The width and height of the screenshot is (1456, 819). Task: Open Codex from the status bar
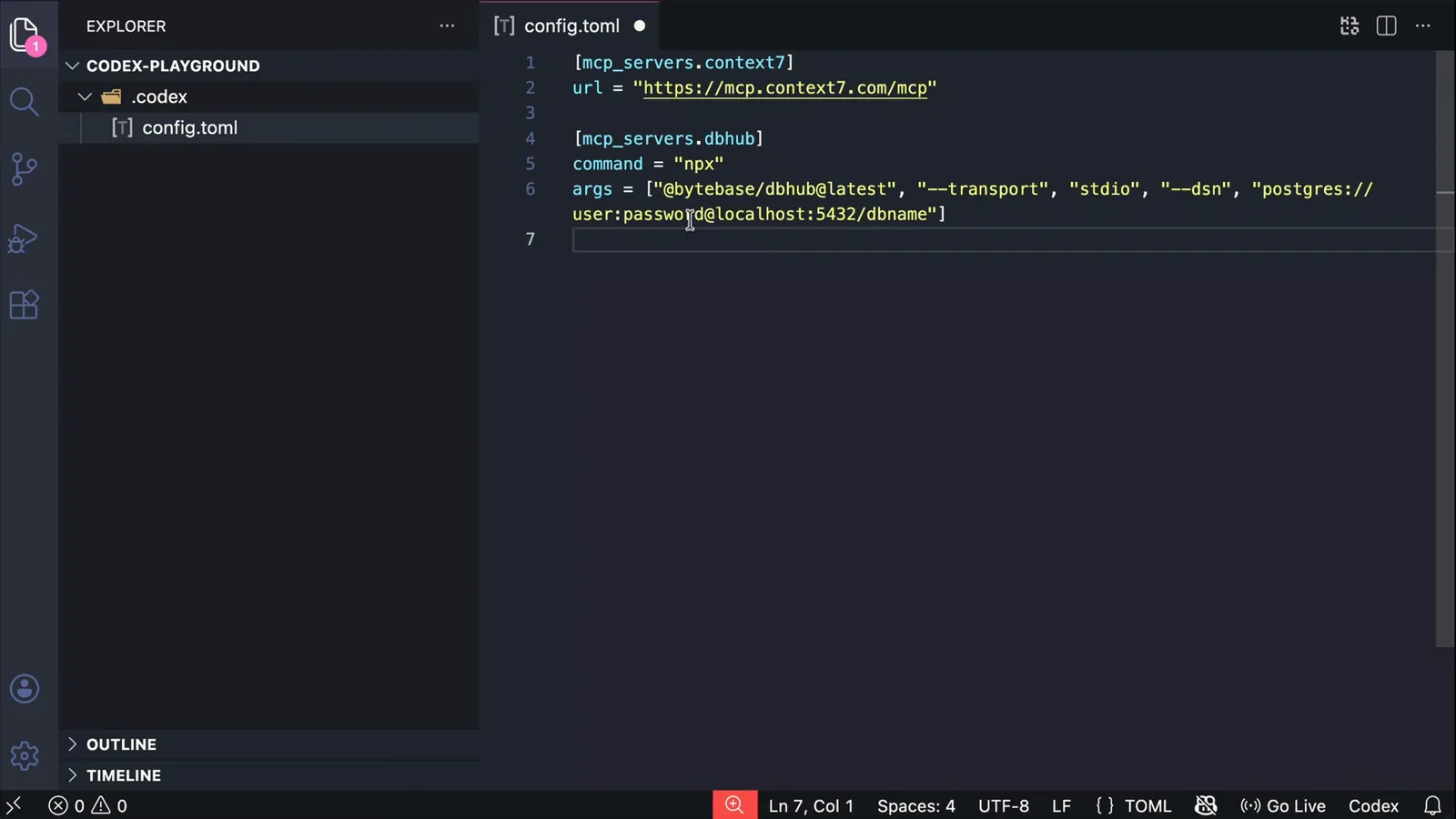1373,805
